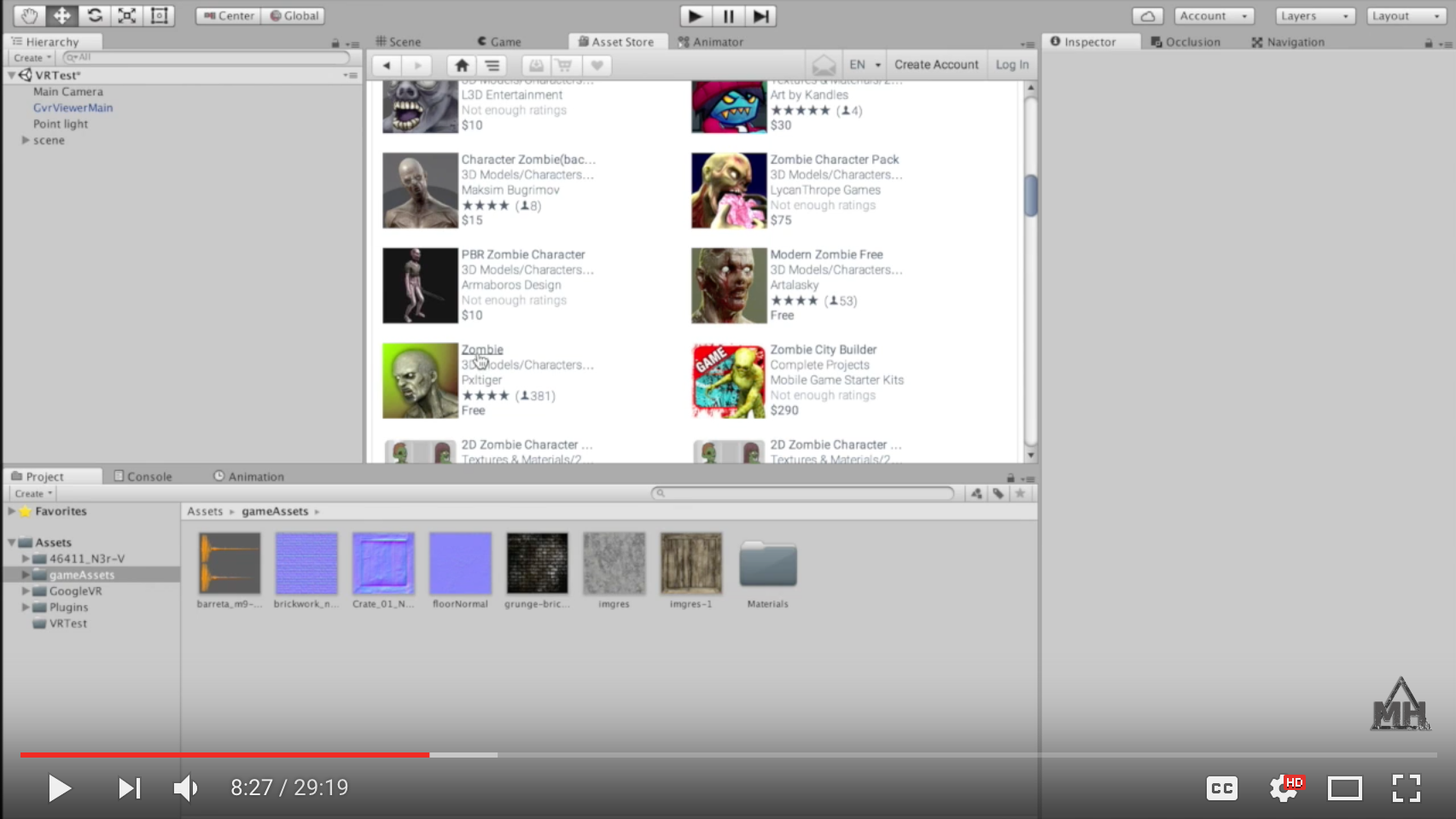1456x819 pixels.
Task: Click Log In in Asset Store
Action: point(1012,65)
